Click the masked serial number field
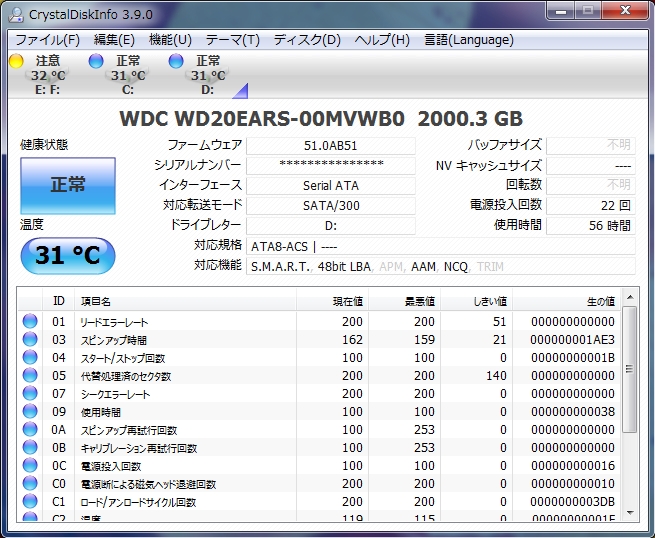 [331, 166]
